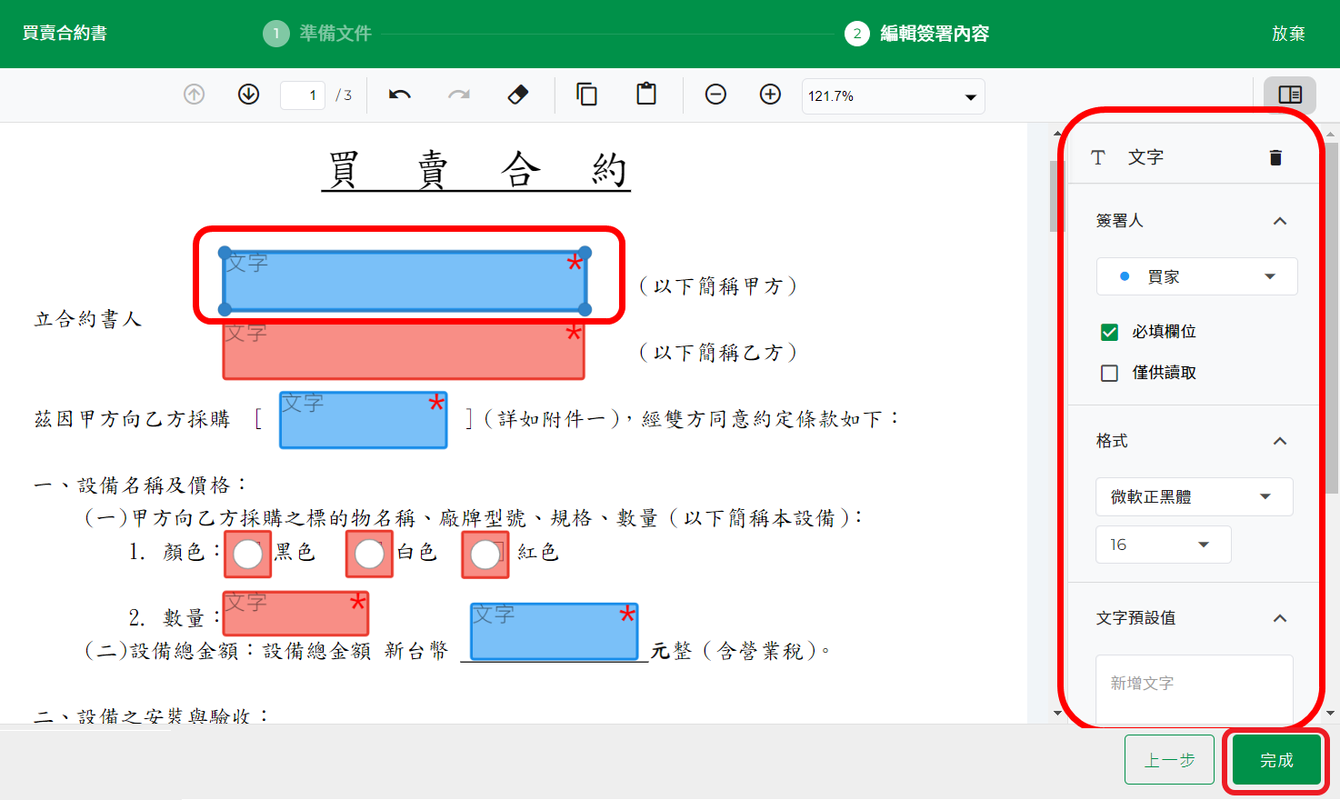Check the 僅供讀取 checkbox
Image resolution: width=1340 pixels, height=800 pixels.
click(x=1109, y=373)
